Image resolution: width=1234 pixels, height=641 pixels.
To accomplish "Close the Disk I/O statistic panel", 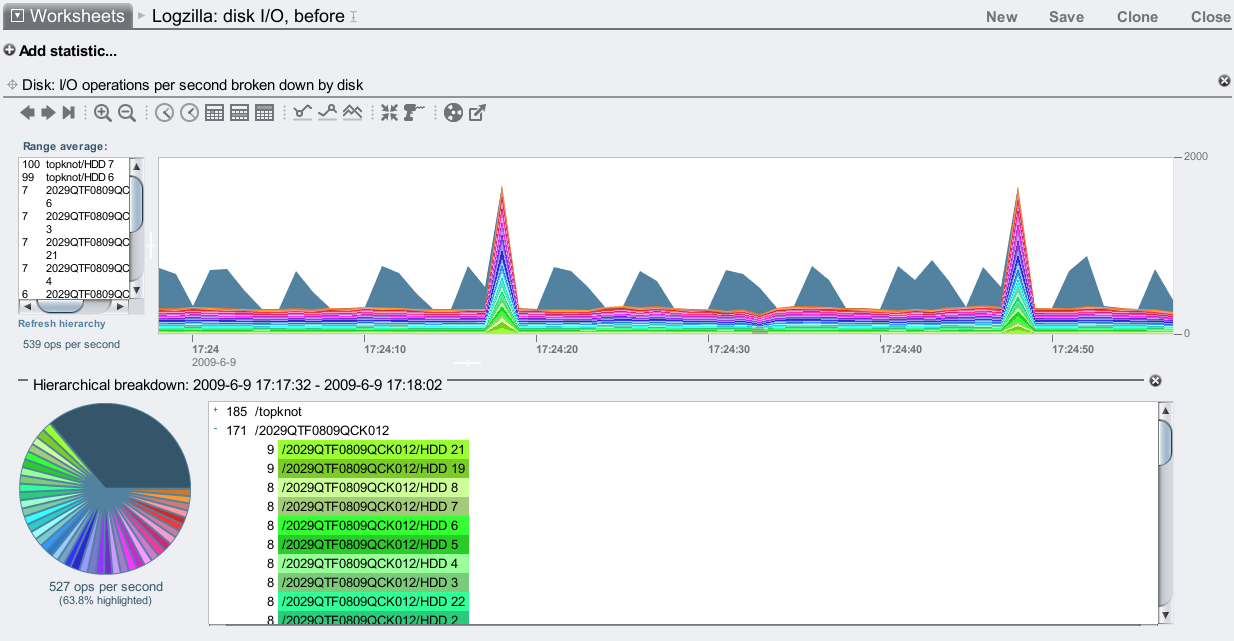I will (x=1224, y=81).
